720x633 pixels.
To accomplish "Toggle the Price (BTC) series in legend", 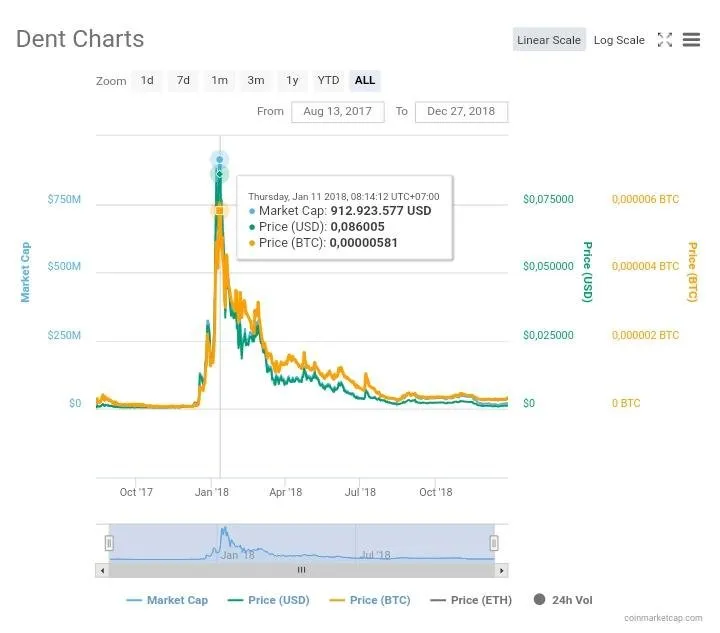I will [370, 600].
